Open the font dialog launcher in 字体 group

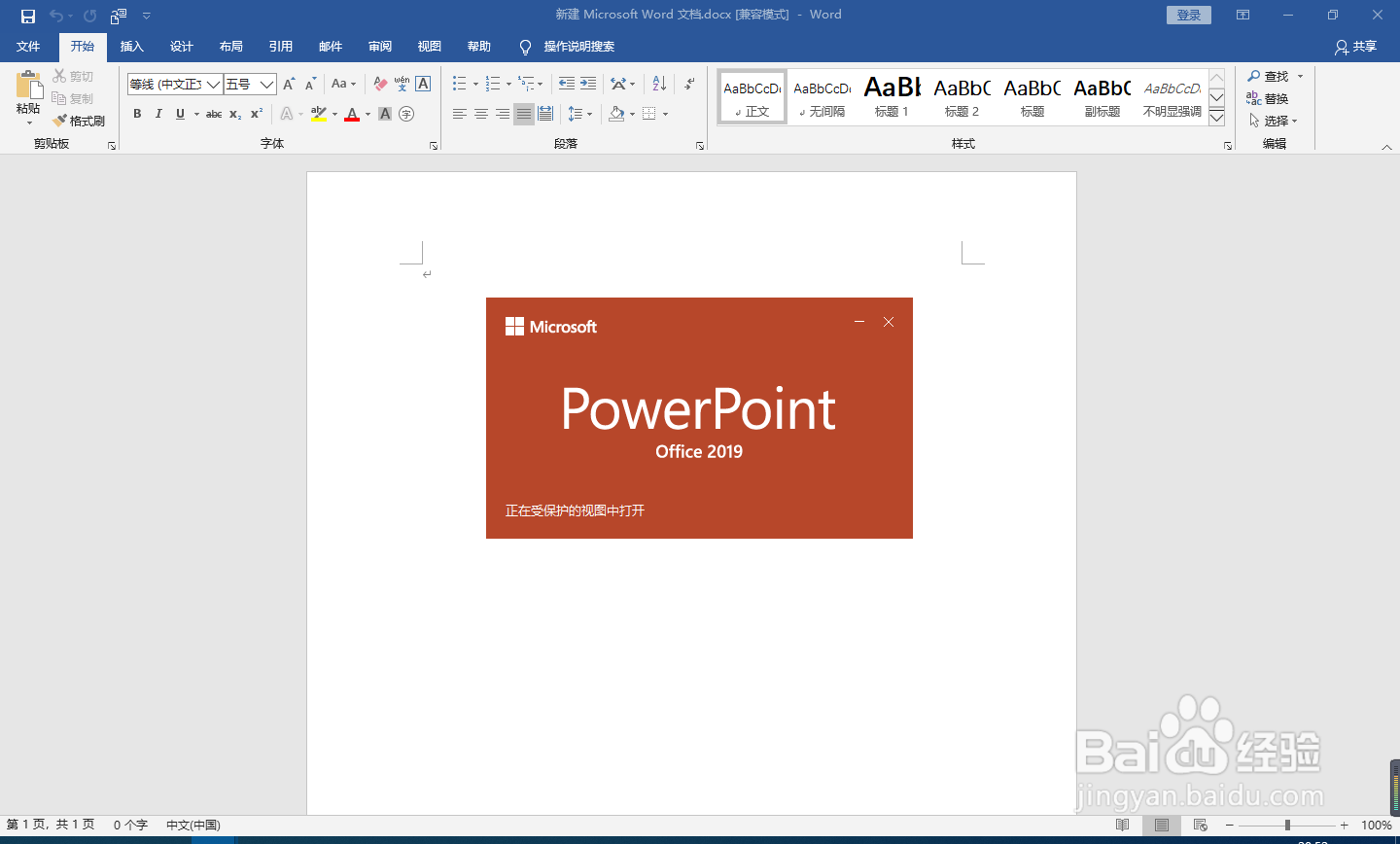click(434, 145)
